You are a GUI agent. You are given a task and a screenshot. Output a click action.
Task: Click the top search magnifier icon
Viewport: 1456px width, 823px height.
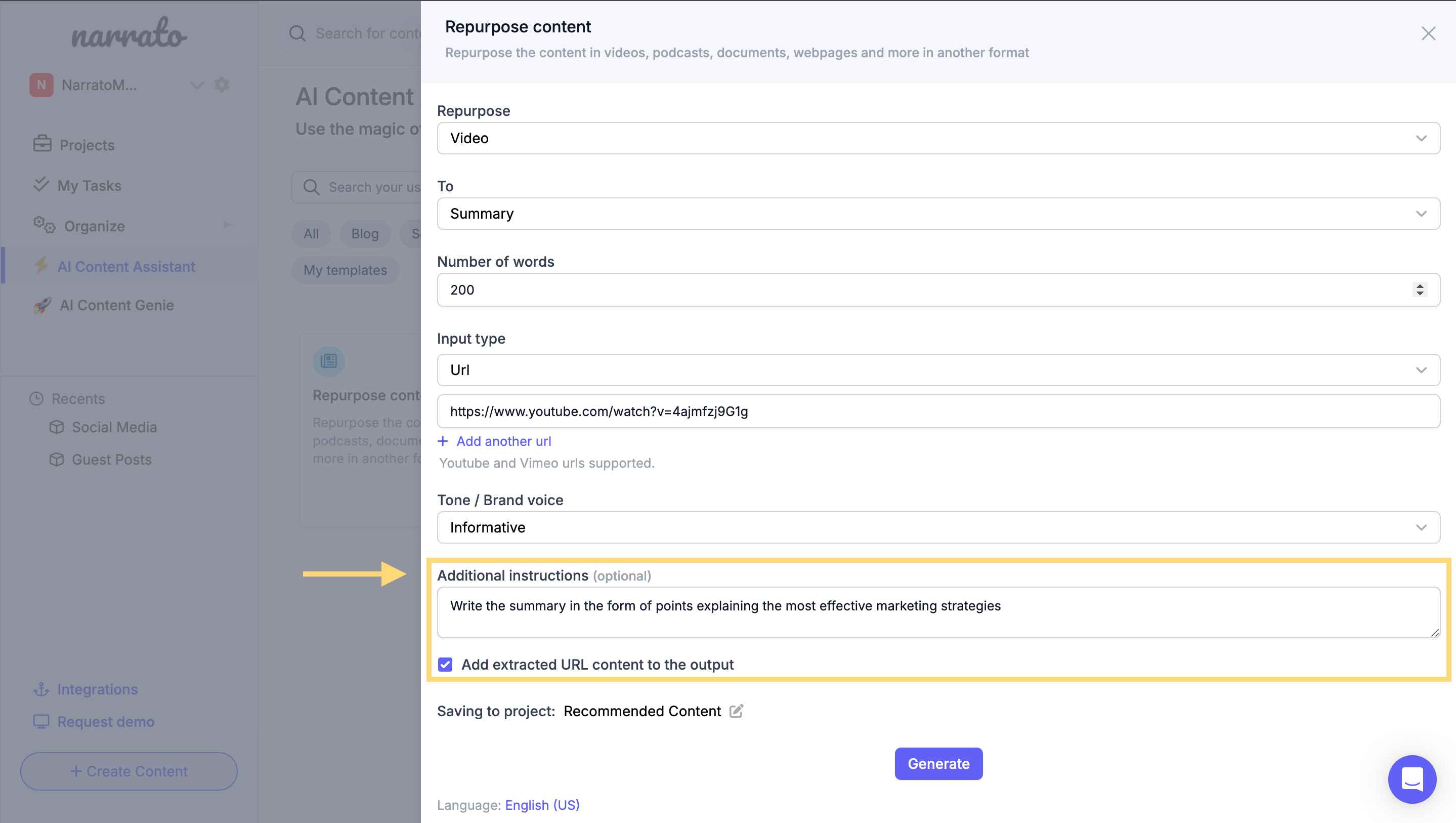click(x=297, y=33)
